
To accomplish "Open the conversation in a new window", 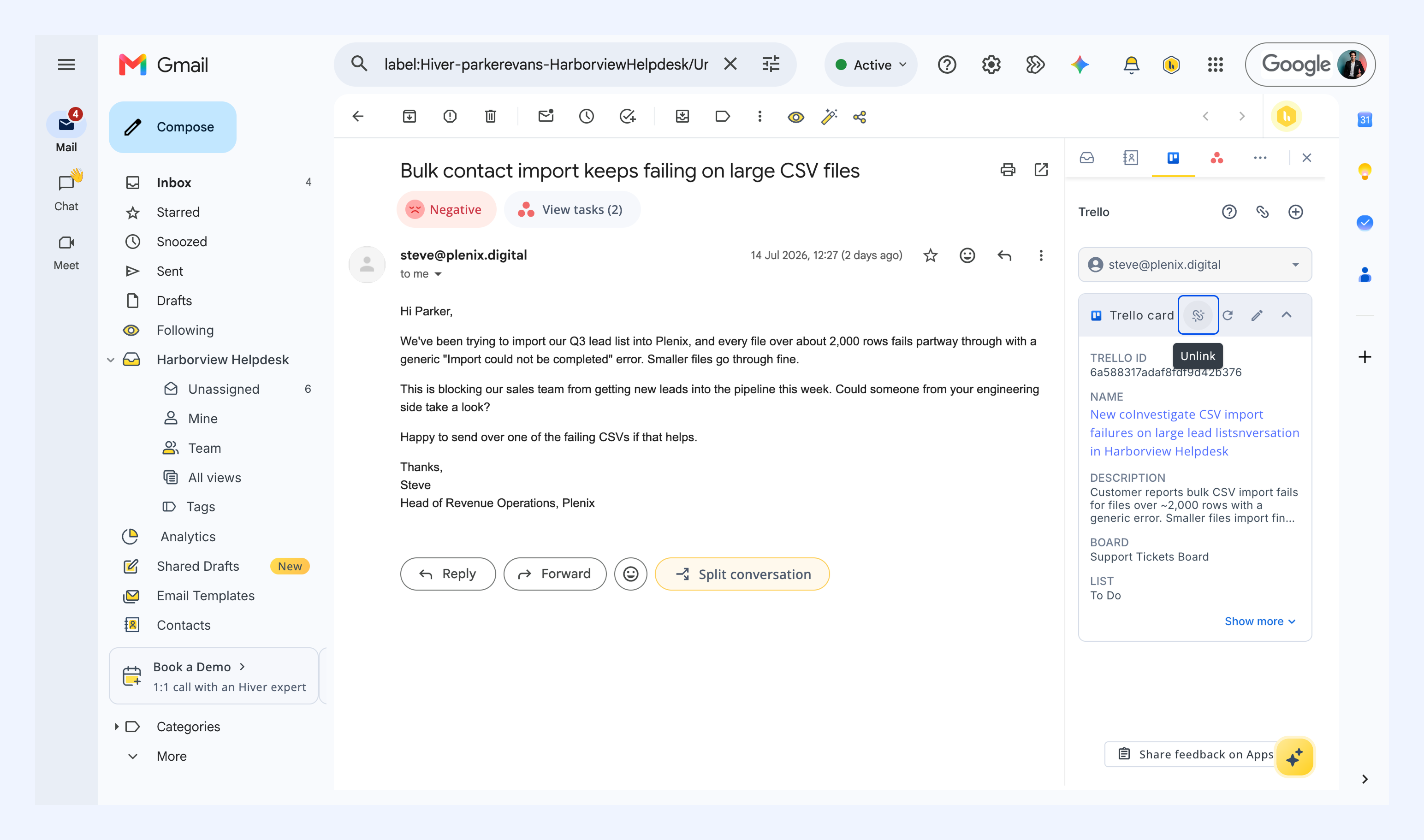I will tap(1041, 170).
